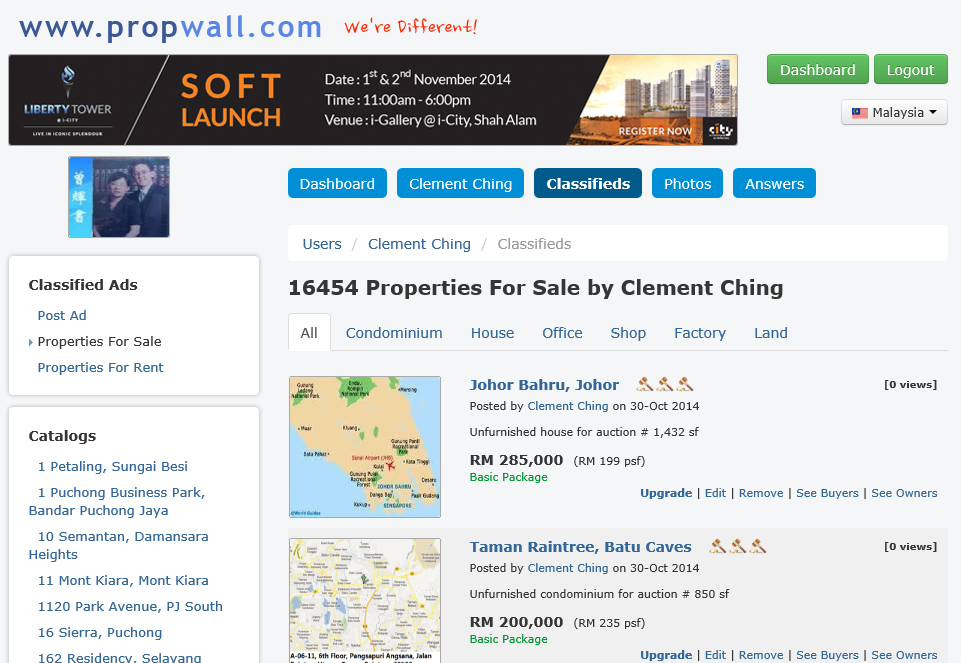Viewport: 961px width, 663px height.
Task: Open Taman Raintree, Batu Caves listing title
Action: pyautogui.click(x=580, y=547)
